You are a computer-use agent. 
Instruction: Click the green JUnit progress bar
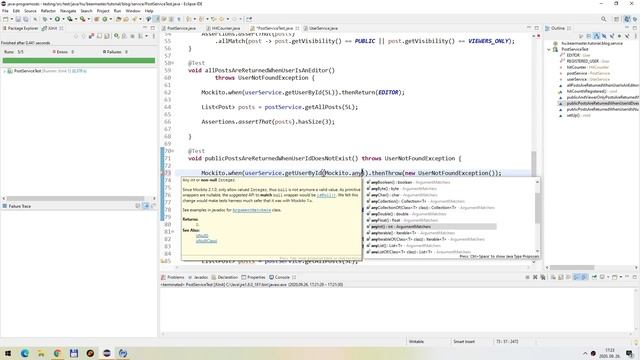79,60
